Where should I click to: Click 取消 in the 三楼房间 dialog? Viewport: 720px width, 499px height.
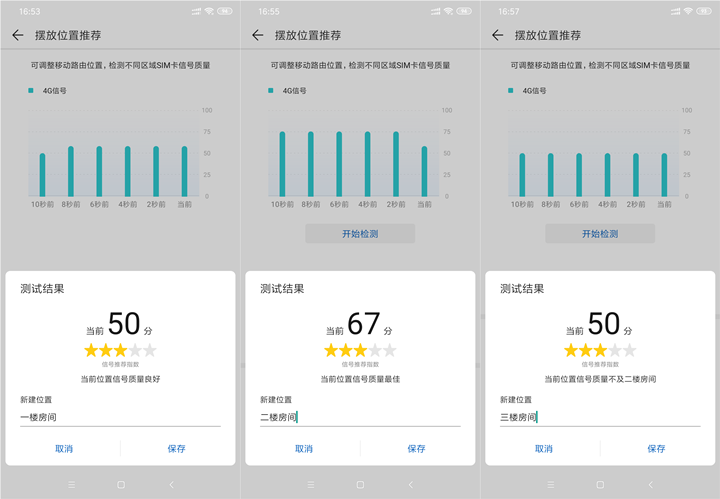point(544,449)
